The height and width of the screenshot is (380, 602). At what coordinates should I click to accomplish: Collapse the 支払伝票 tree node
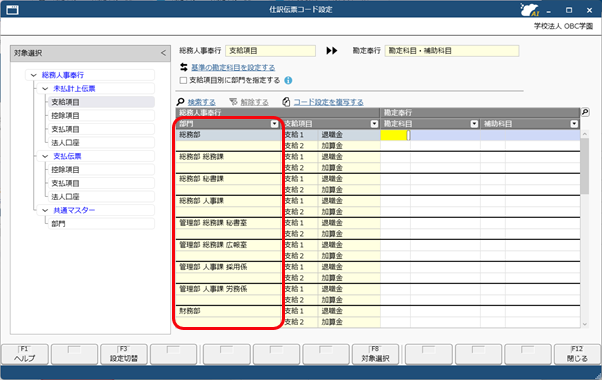pos(45,156)
